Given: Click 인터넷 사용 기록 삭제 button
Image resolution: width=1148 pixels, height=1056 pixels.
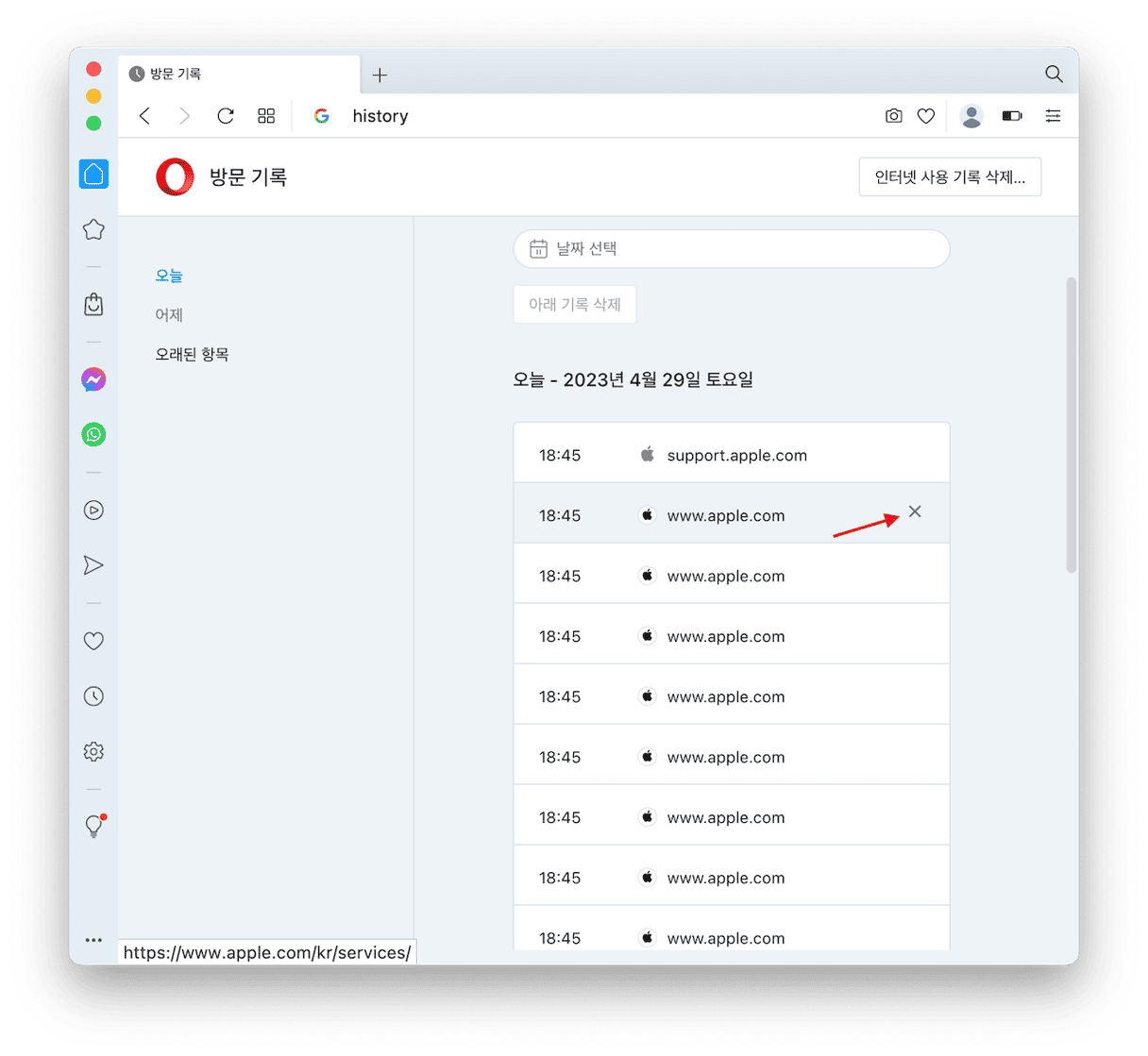Looking at the screenshot, I should (x=950, y=177).
